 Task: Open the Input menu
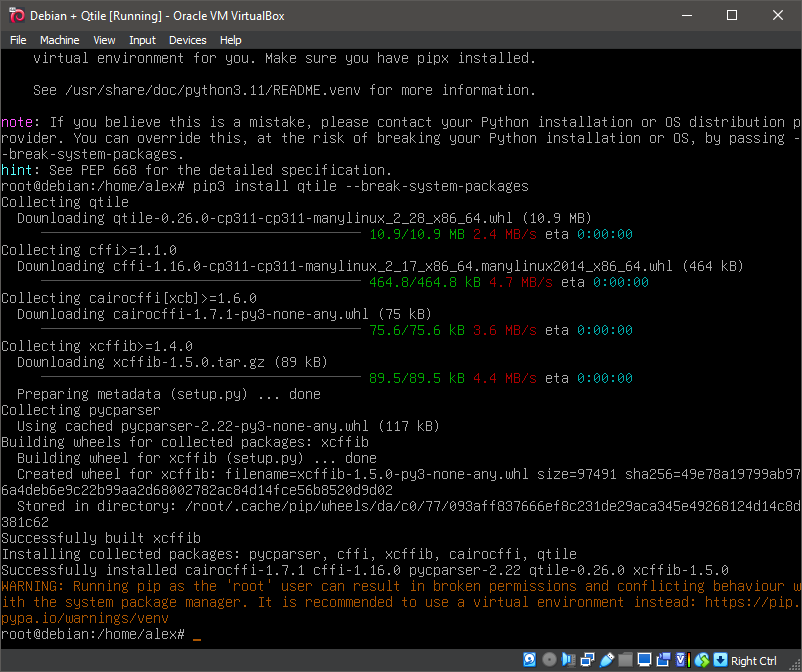(x=141, y=40)
